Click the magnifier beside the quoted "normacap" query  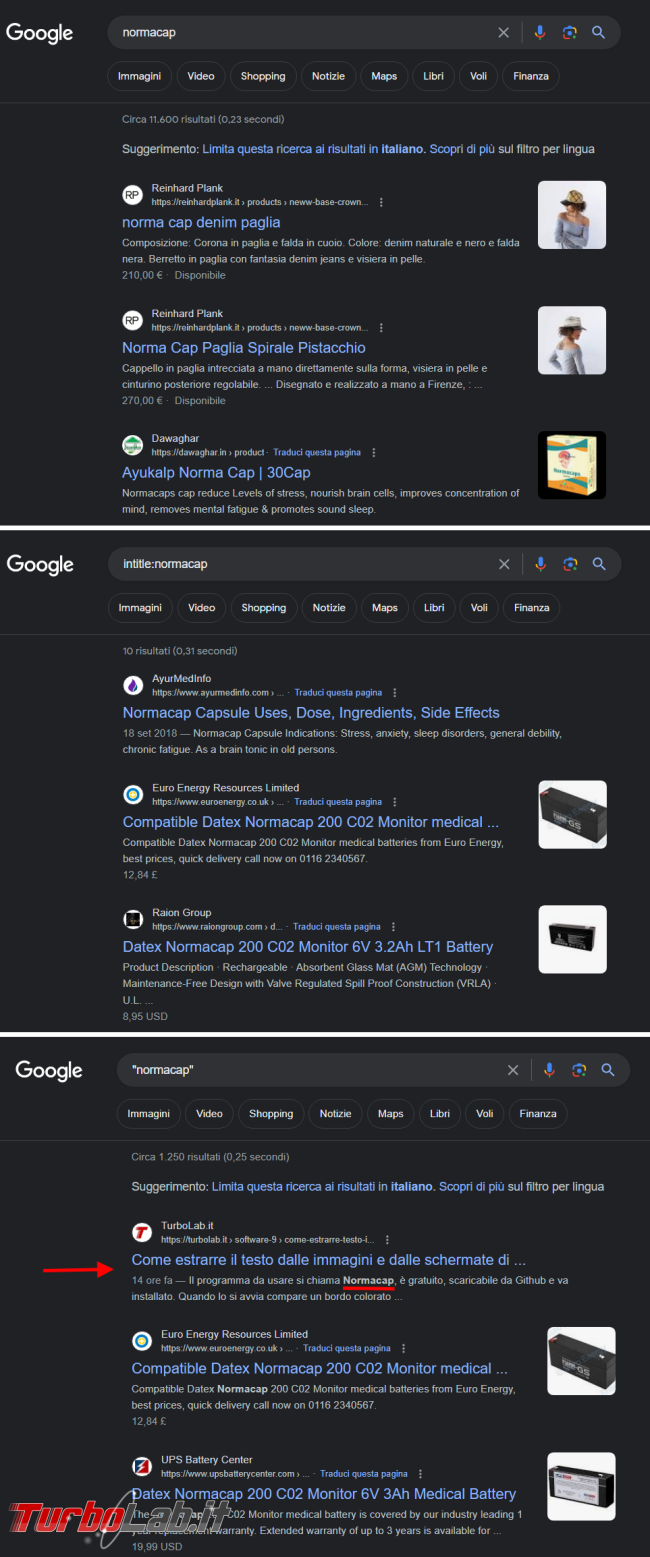pos(607,1070)
